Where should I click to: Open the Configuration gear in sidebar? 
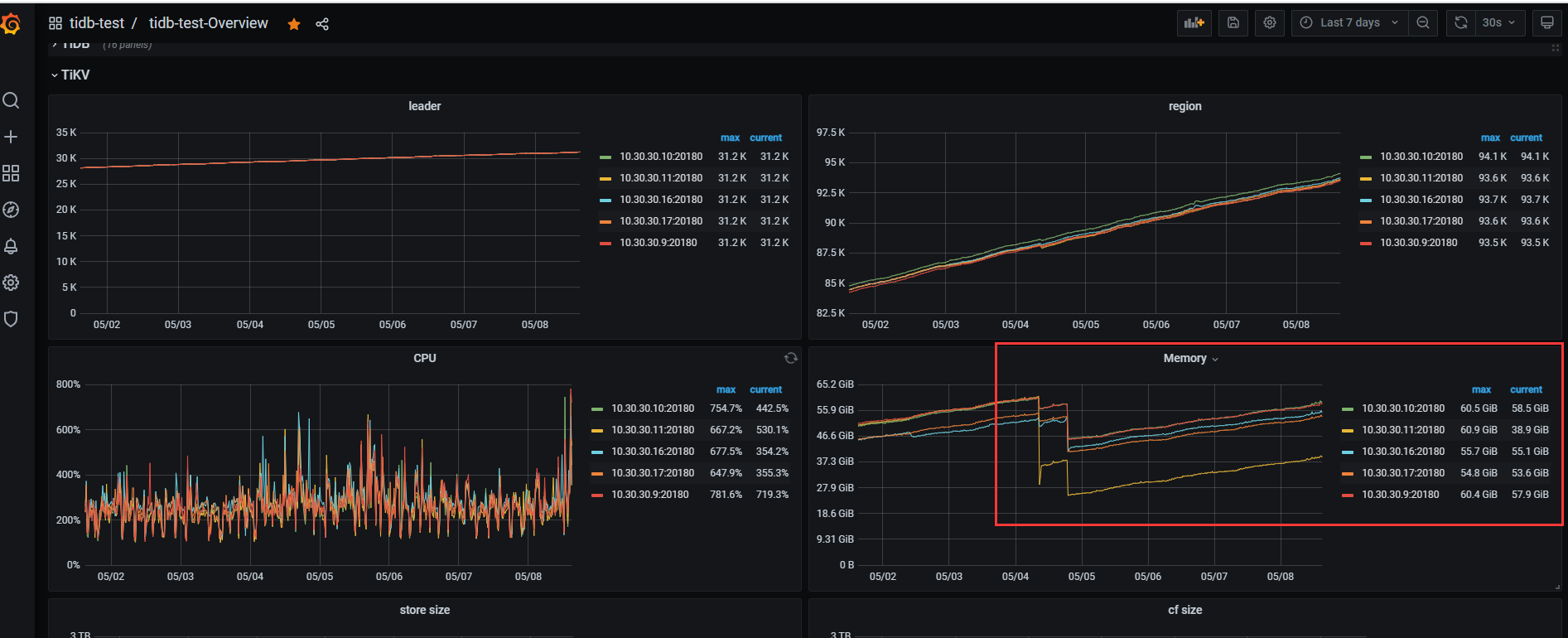click(11, 283)
